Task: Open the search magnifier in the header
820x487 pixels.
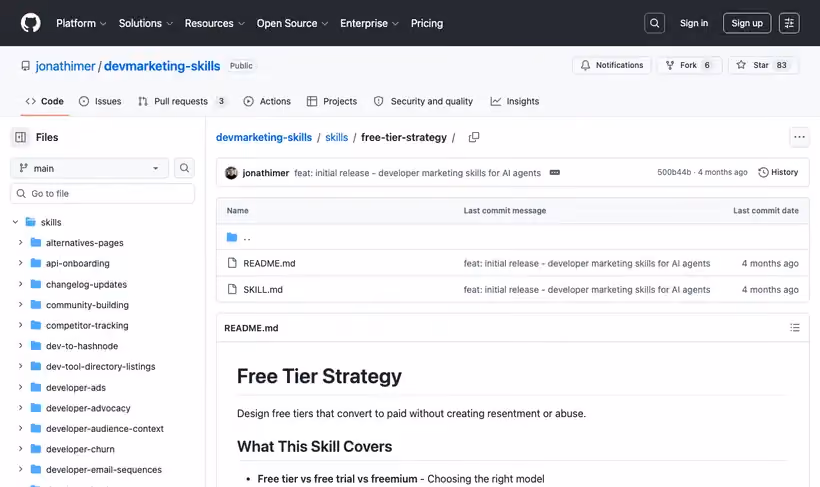Action: pyautogui.click(x=654, y=23)
